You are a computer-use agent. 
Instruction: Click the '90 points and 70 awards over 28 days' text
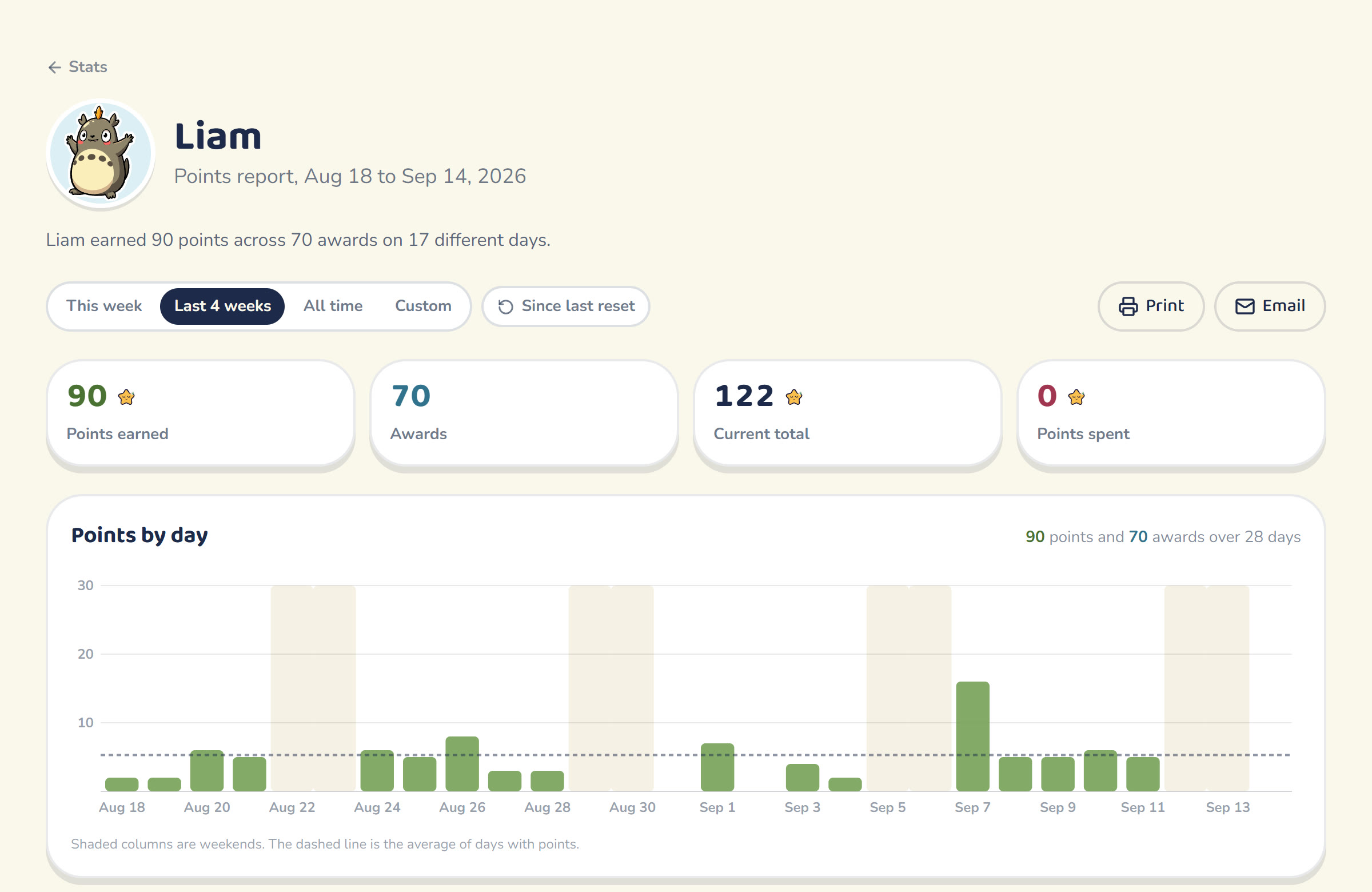pos(1163,537)
